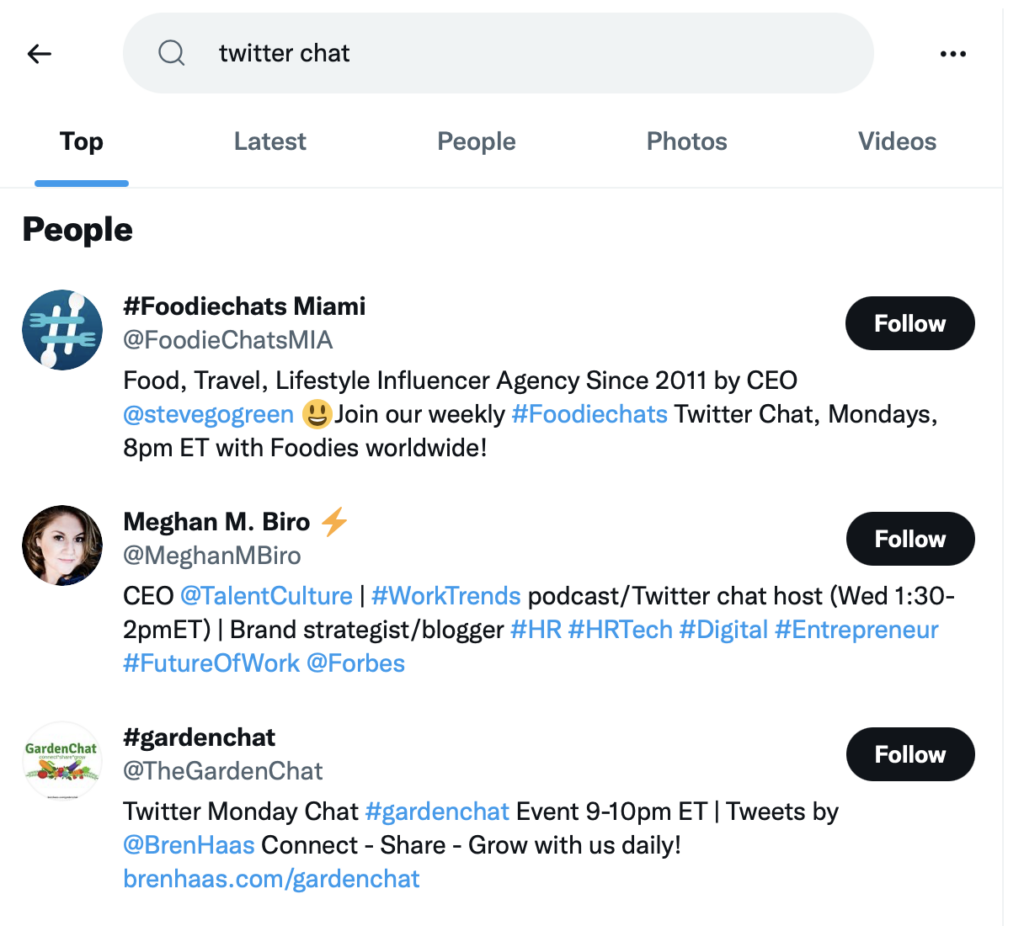Click the back arrow to leave search results
This screenshot has height=926, width=1024.
point(39,53)
